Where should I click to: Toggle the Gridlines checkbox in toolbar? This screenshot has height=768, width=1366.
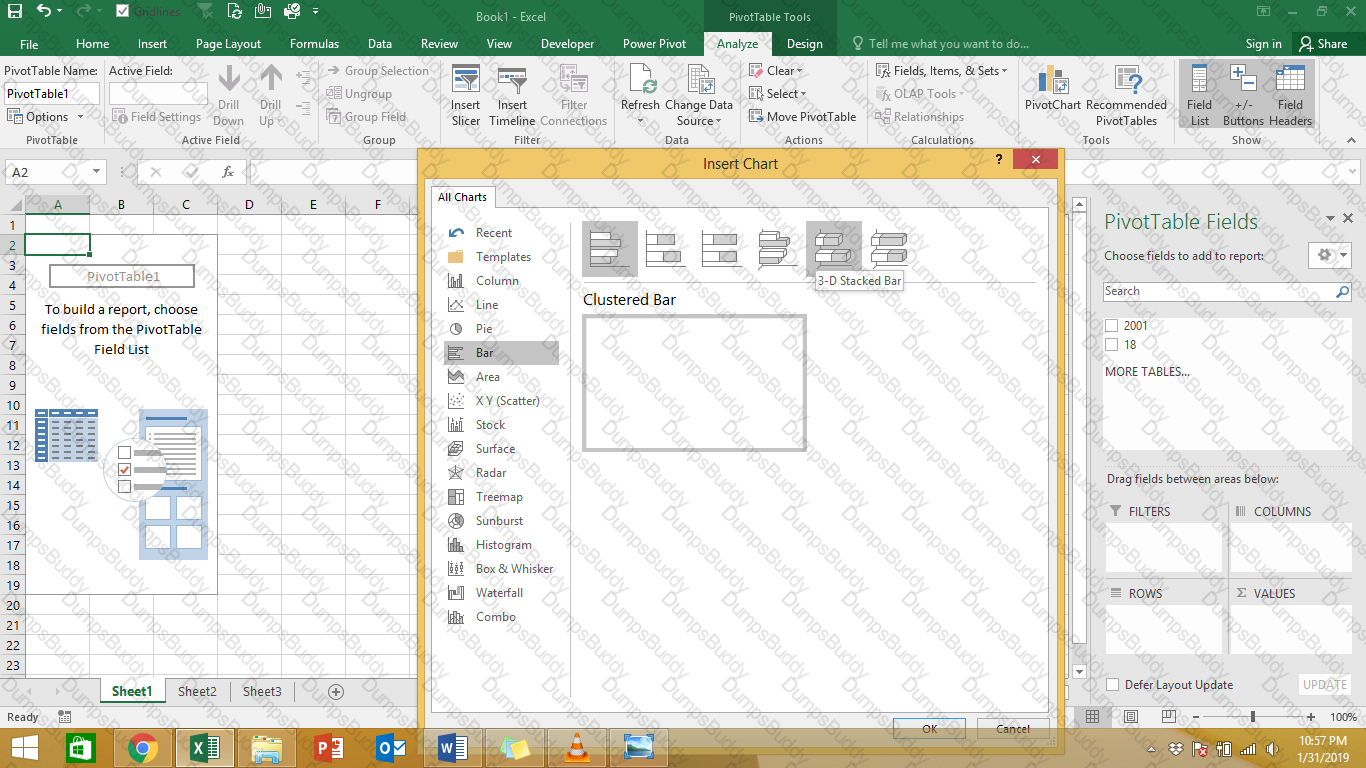(x=122, y=11)
